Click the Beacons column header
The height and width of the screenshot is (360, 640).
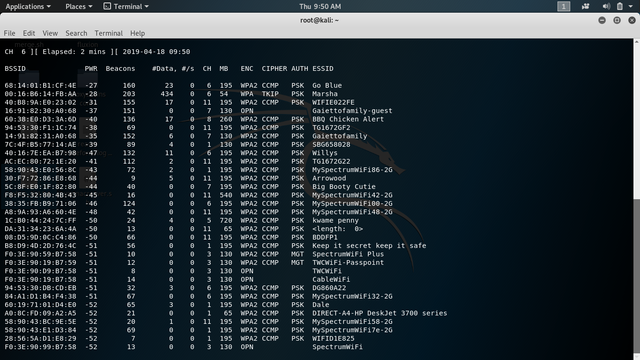pos(120,69)
